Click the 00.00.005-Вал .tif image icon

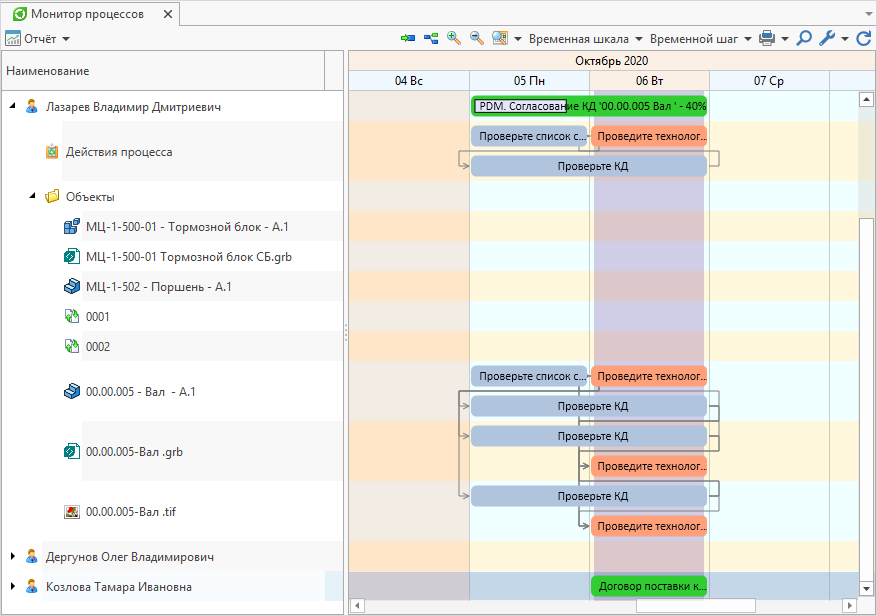[x=72, y=511]
